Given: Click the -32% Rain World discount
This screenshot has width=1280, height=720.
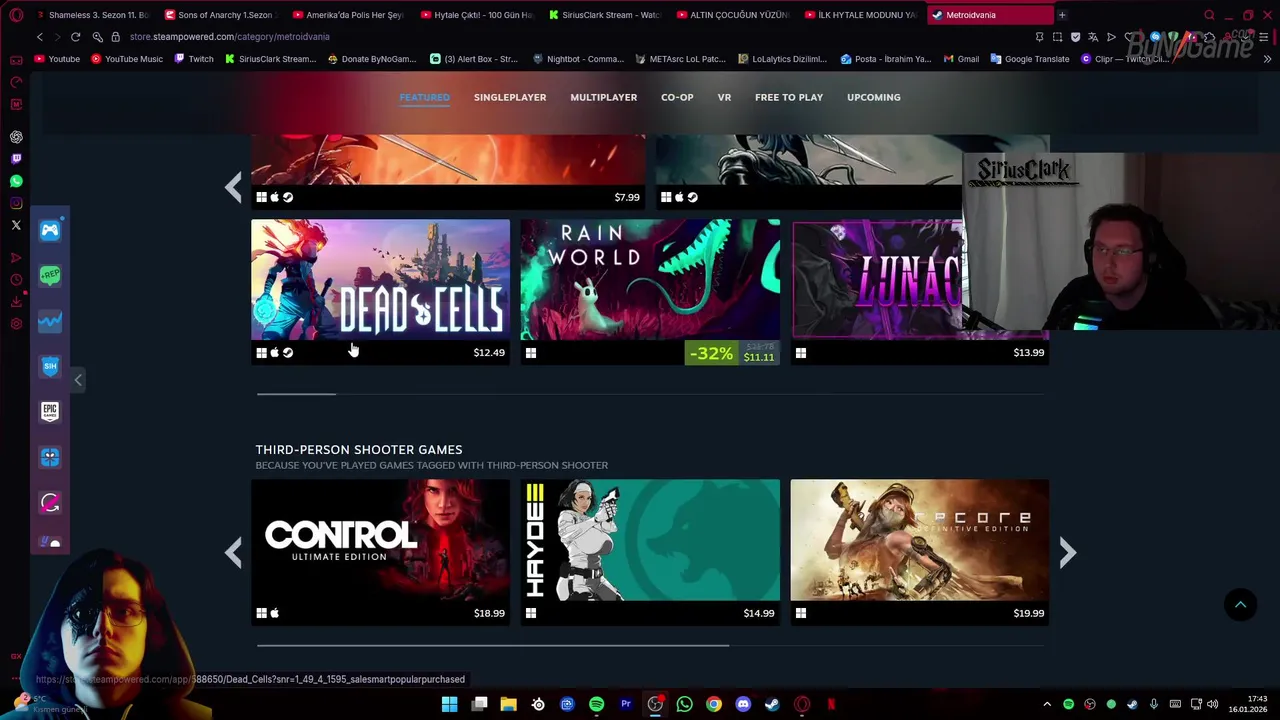Looking at the screenshot, I should [x=711, y=353].
